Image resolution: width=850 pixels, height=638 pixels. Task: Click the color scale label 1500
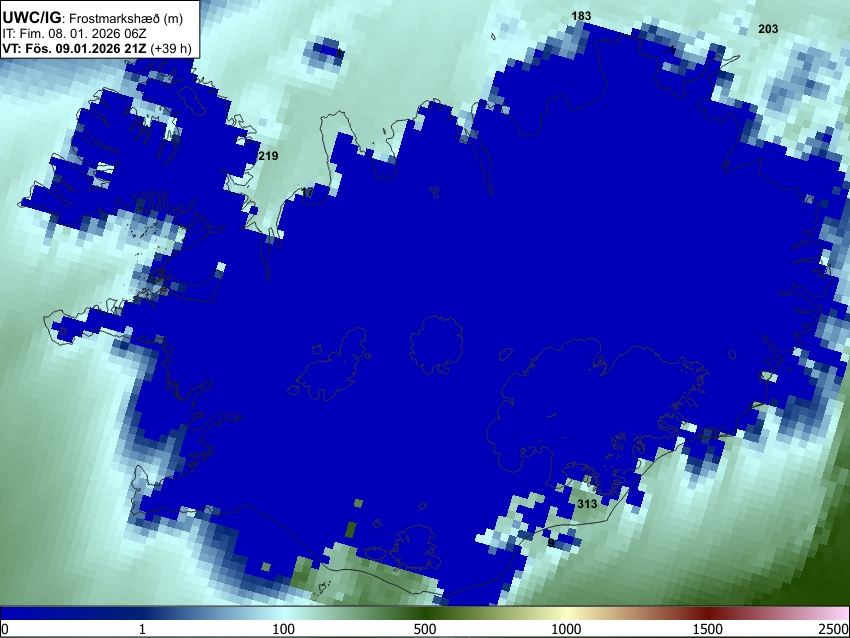click(708, 629)
